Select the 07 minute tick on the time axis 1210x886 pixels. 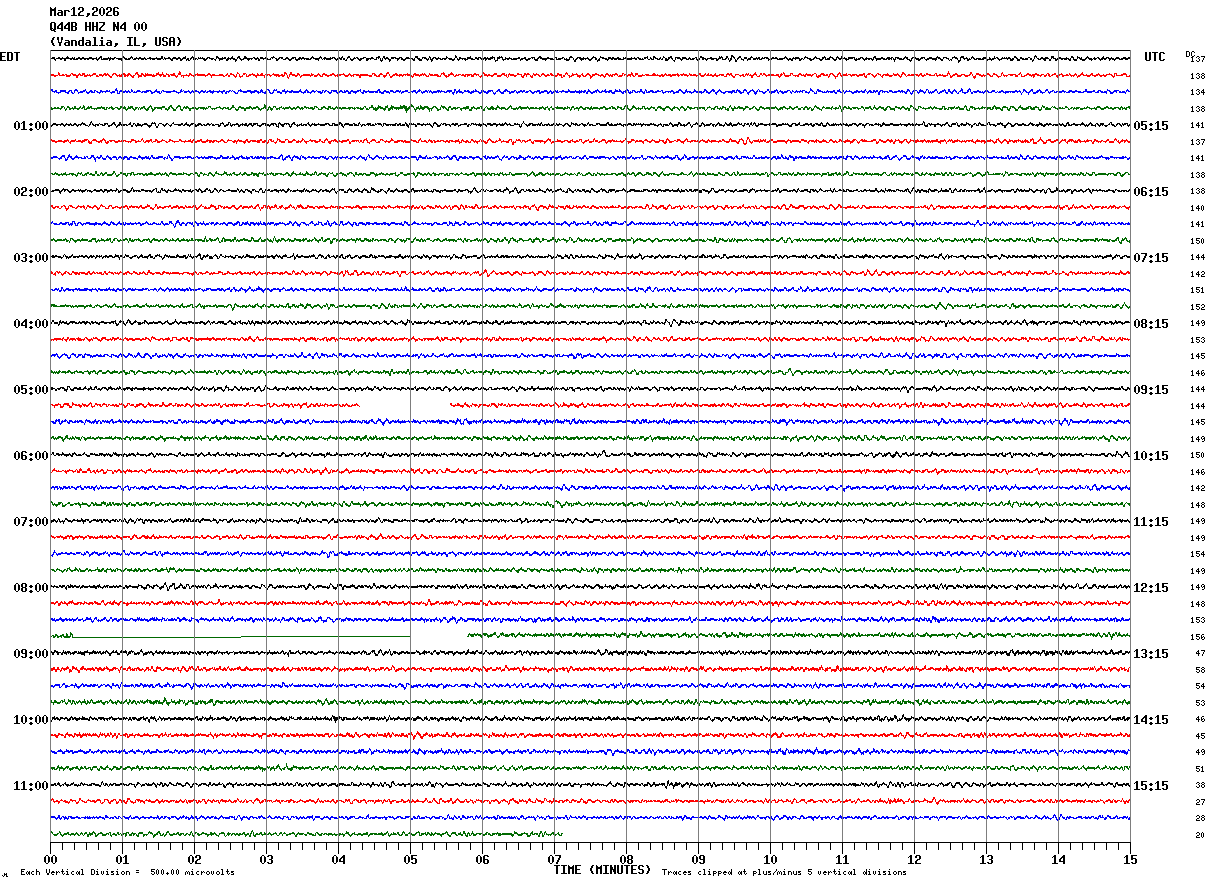[555, 860]
